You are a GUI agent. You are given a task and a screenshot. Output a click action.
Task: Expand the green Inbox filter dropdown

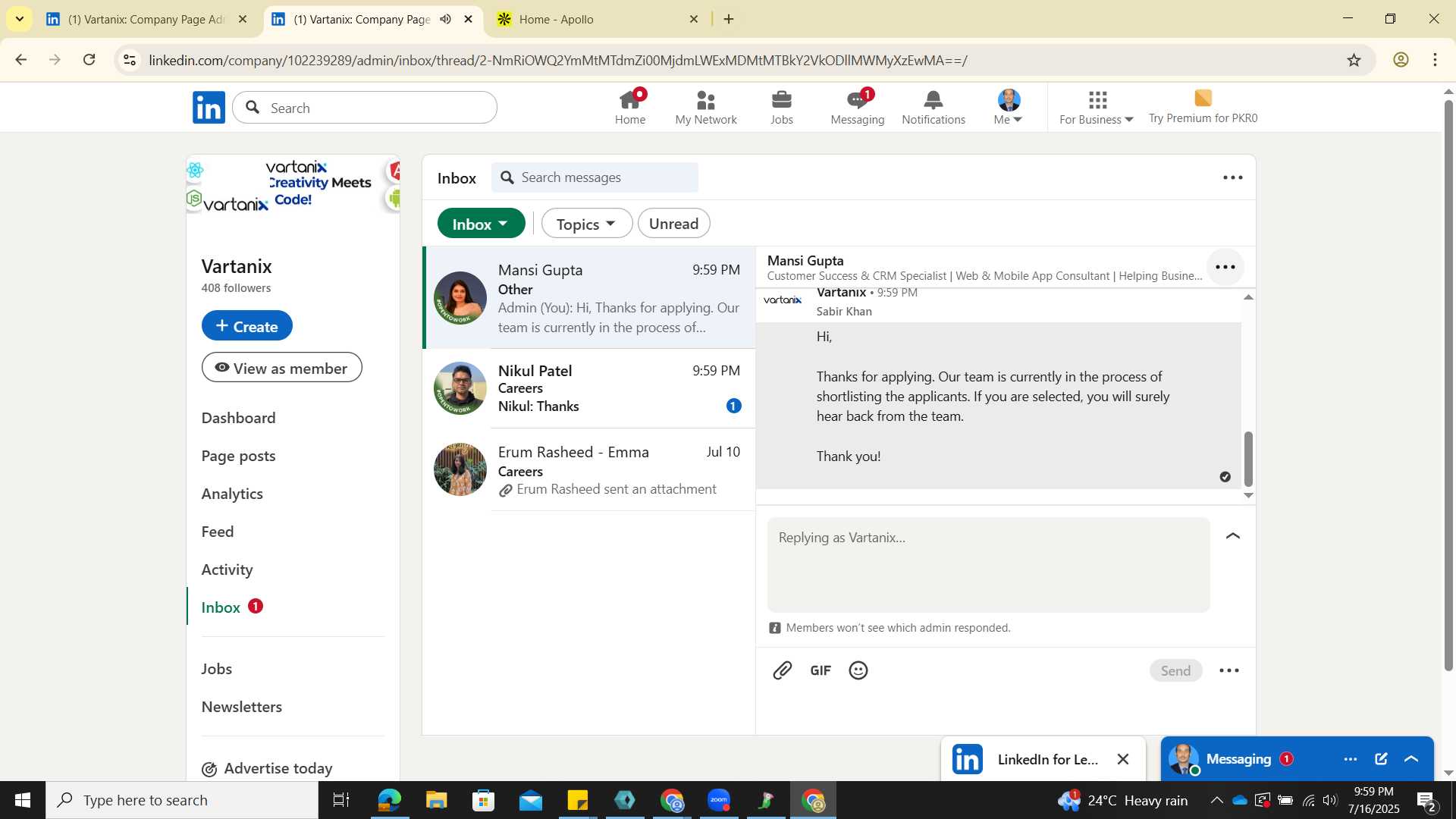(481, 224)
